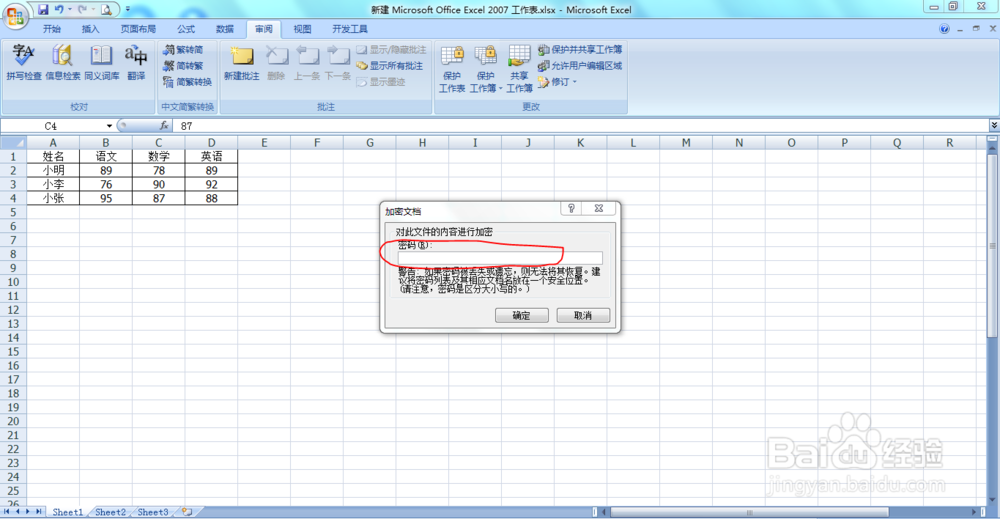
Task: Switch to 页面布局 tab
Action: [138, 29]
